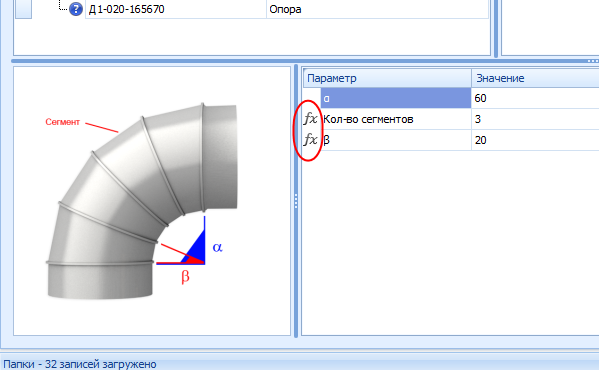Select the β parameter name cell

click(x=396, y=140)
